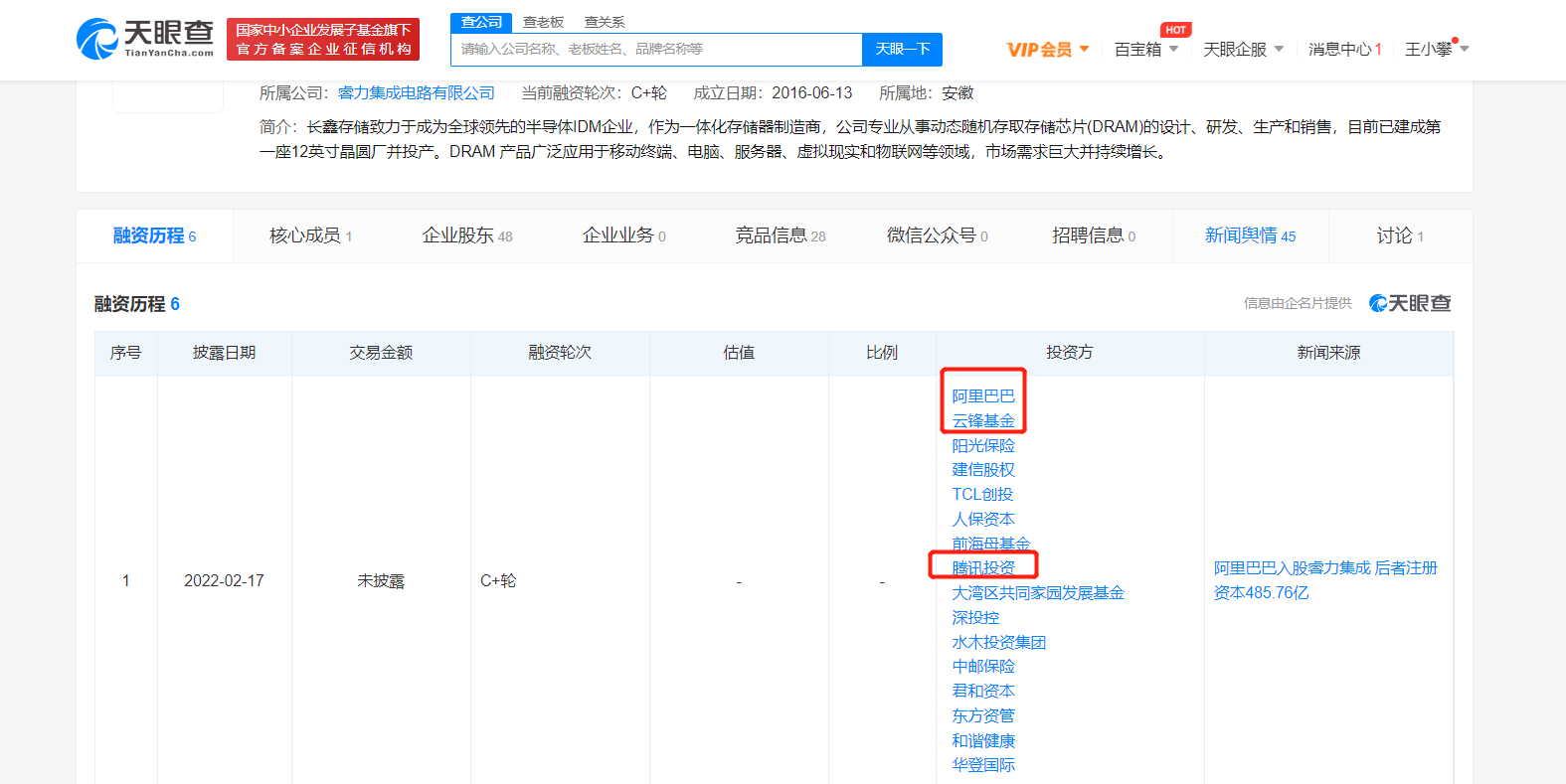Click the red national credit agency banner
This screenshot has height=784, width=1566.
[x=323, y=39]
